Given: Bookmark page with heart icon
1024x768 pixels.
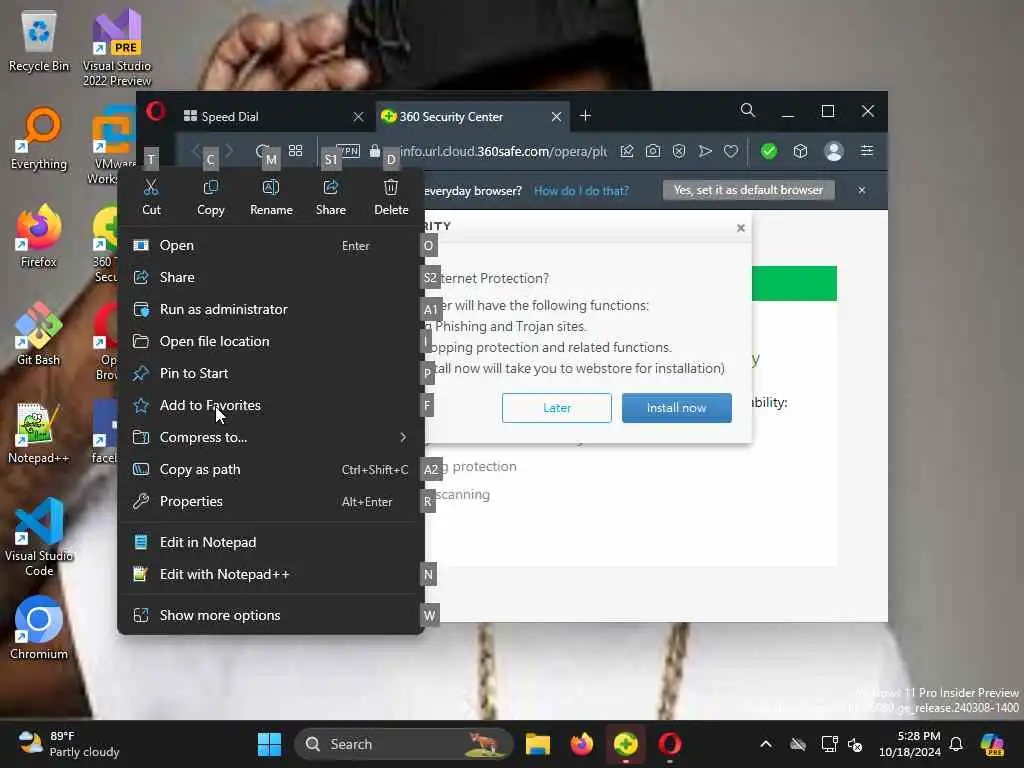Looking at the screenshot, I should pos(731,152).
